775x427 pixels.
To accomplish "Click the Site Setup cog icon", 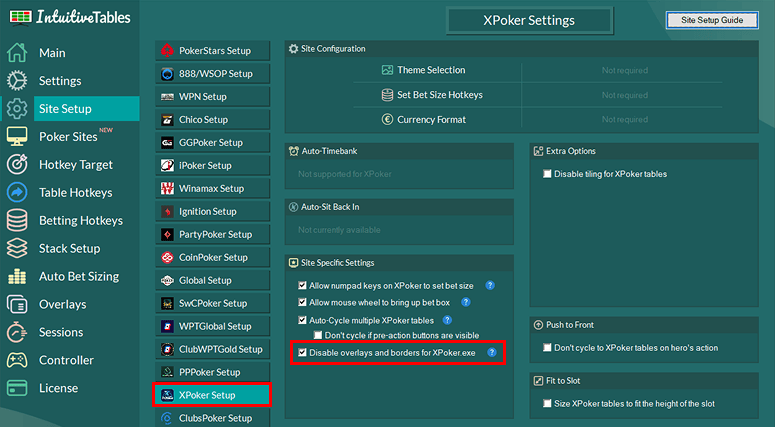I will pos(17,109).
